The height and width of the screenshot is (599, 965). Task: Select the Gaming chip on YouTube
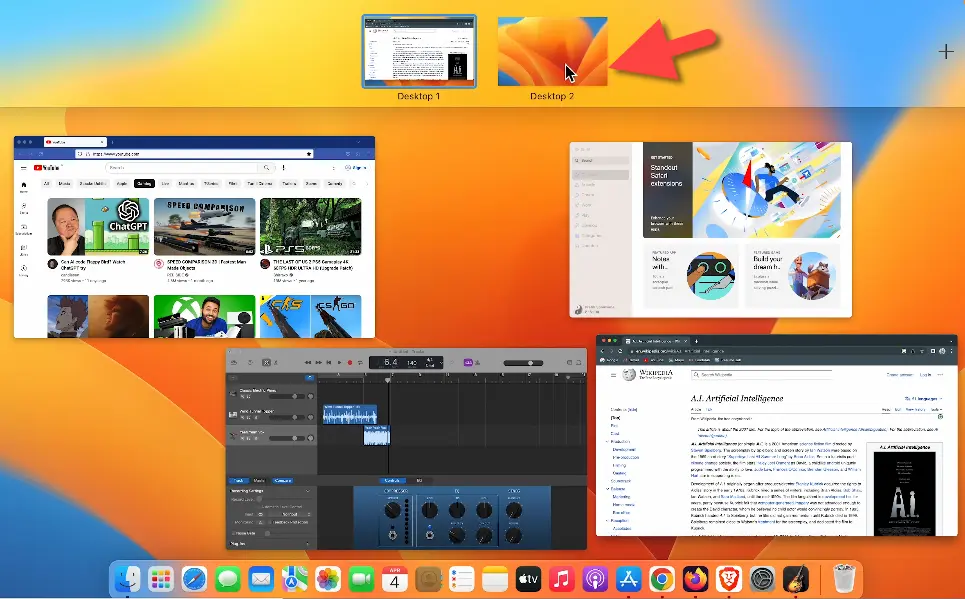coord(145,183)
